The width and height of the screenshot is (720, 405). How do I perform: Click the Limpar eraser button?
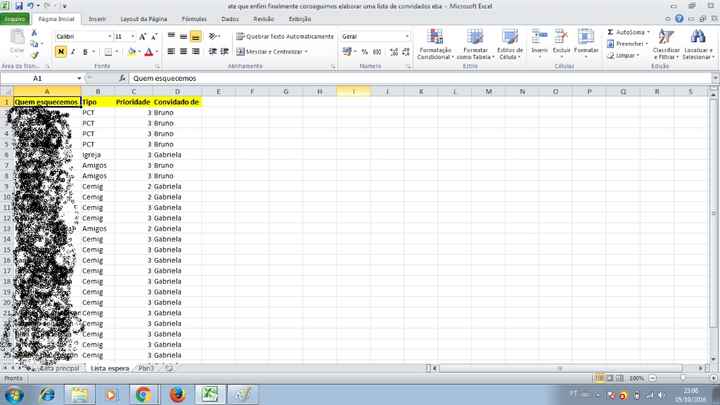(623, 56)
